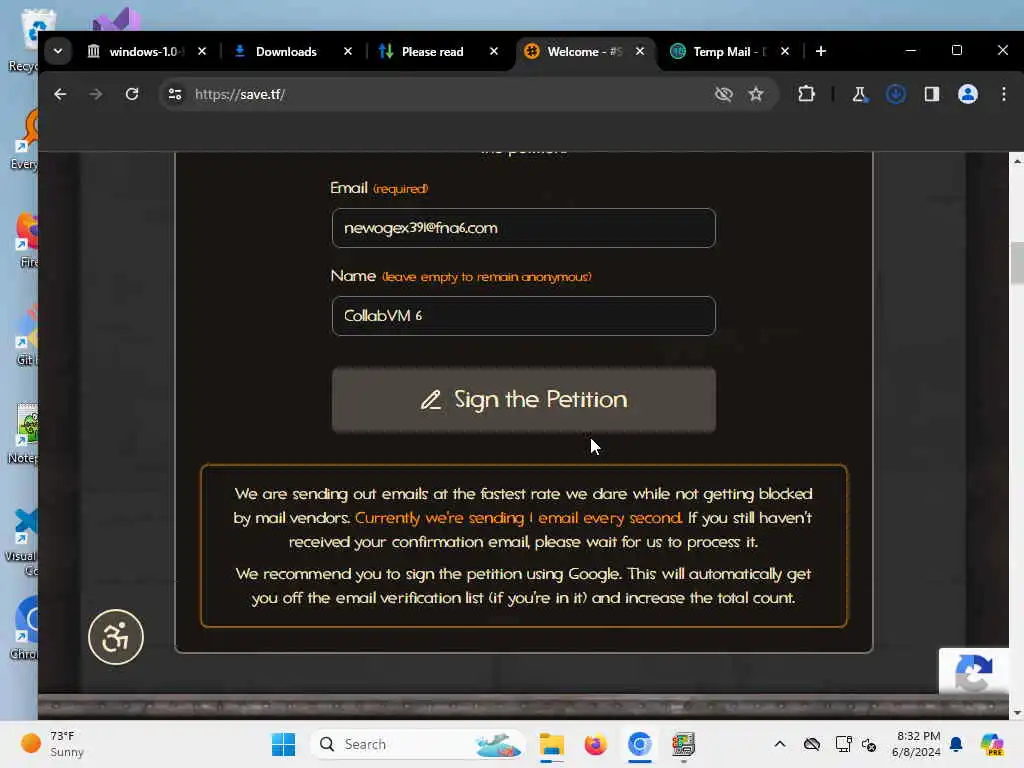The width and height of the screenshot is (1024, 768).
Task: Open File Explorer from the taskbar
Action: tap(552, 744)
